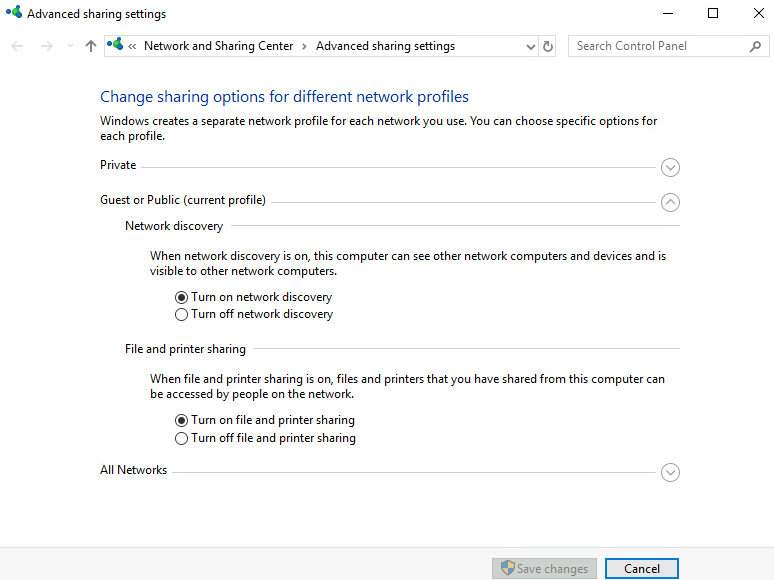Go up one level with Up arrow
774x580 pixels.
(91, 46)
